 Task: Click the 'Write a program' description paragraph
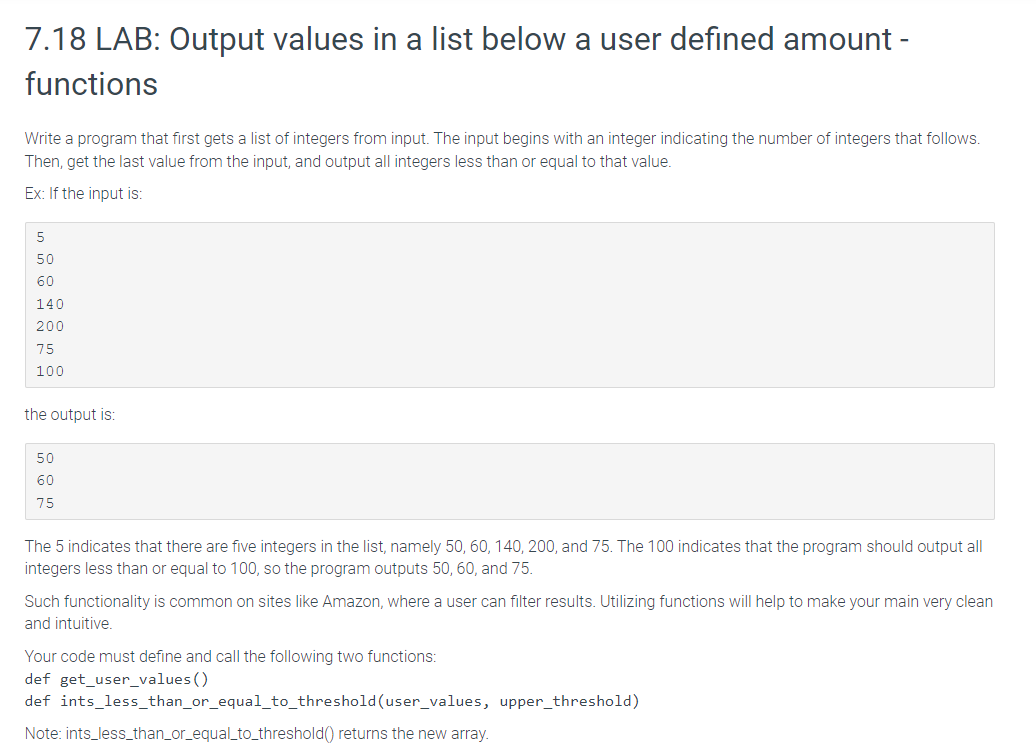502,150
